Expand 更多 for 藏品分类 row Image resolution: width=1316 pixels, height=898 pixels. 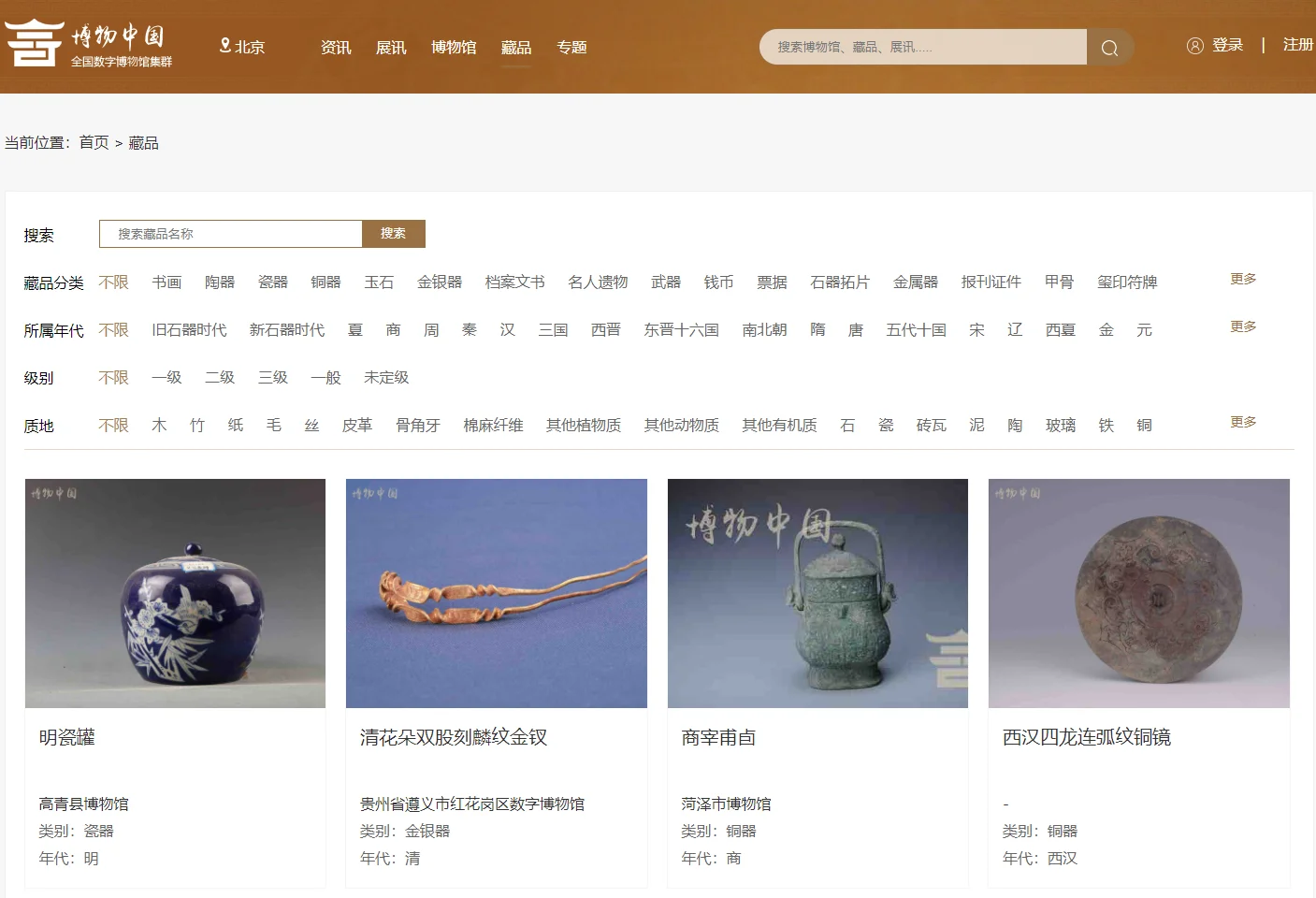pyautogui.click(x=1243, y=279)
